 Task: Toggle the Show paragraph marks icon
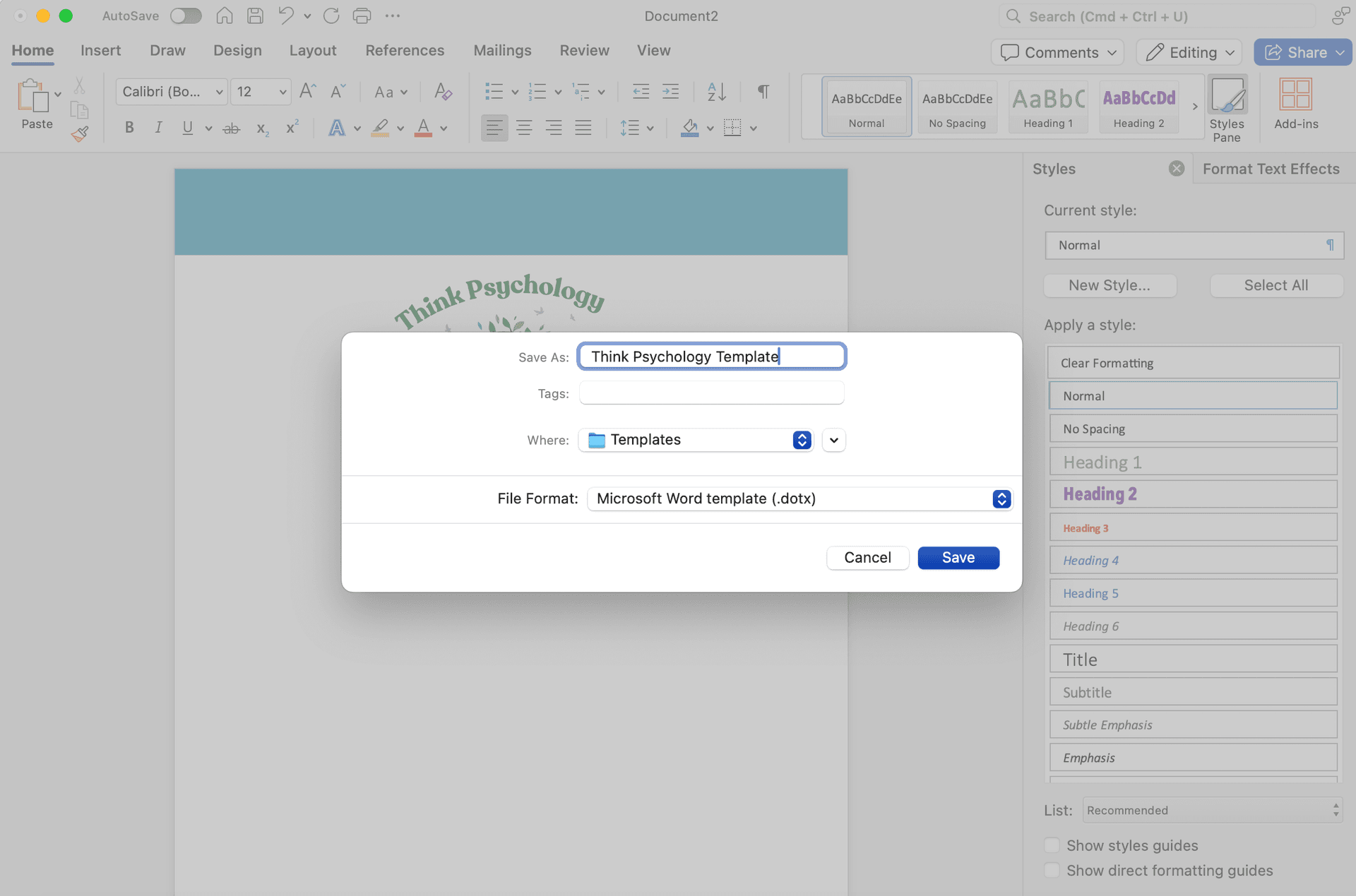pos(763,91)
